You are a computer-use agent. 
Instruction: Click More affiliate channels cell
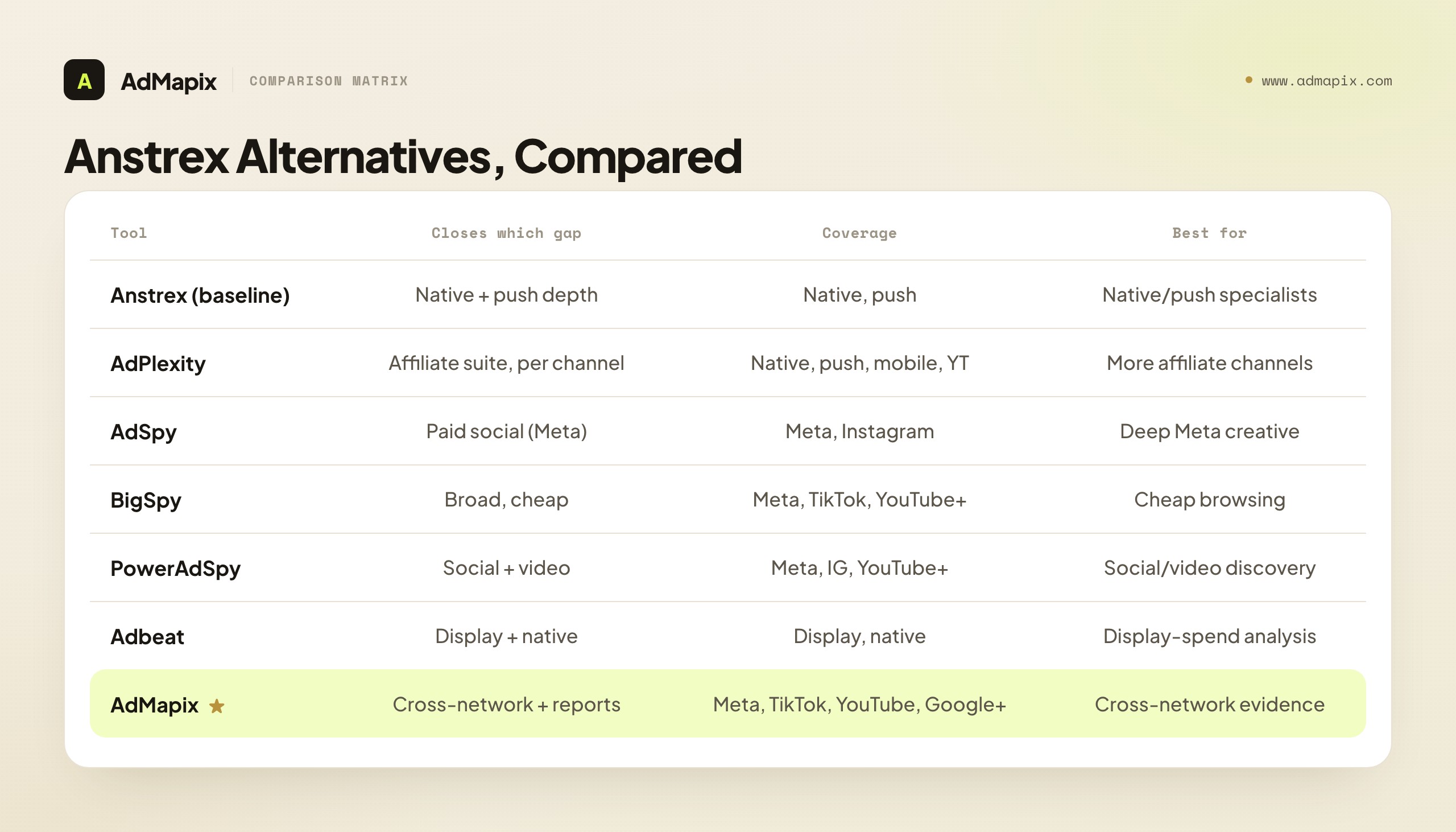1209,363
